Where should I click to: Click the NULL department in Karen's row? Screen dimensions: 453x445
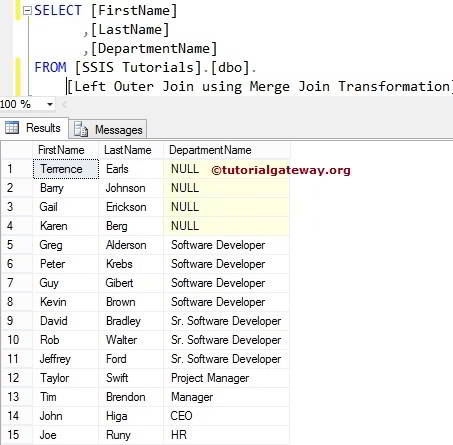[226, 226]
